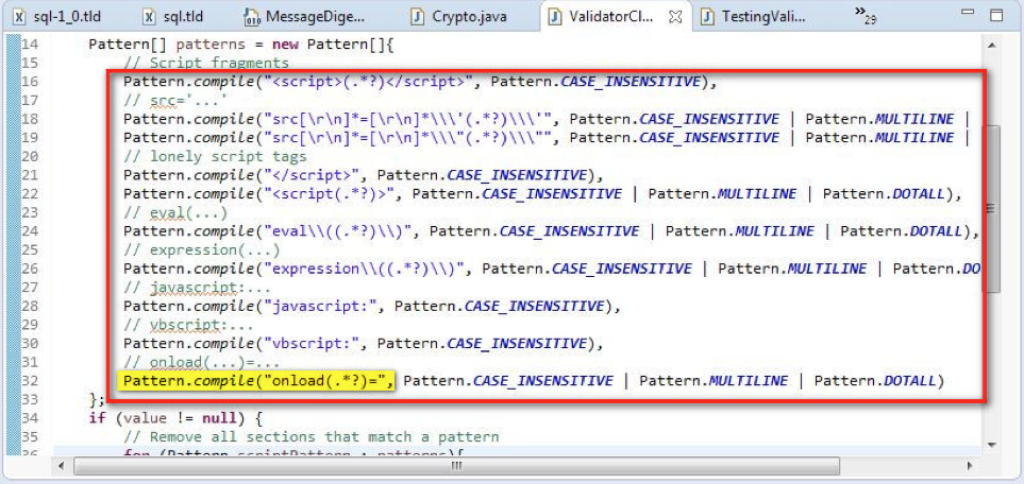The image size is (1024, 484).
Task: Click "if (value != null) {" line
Action: click(x=176, y=418)
